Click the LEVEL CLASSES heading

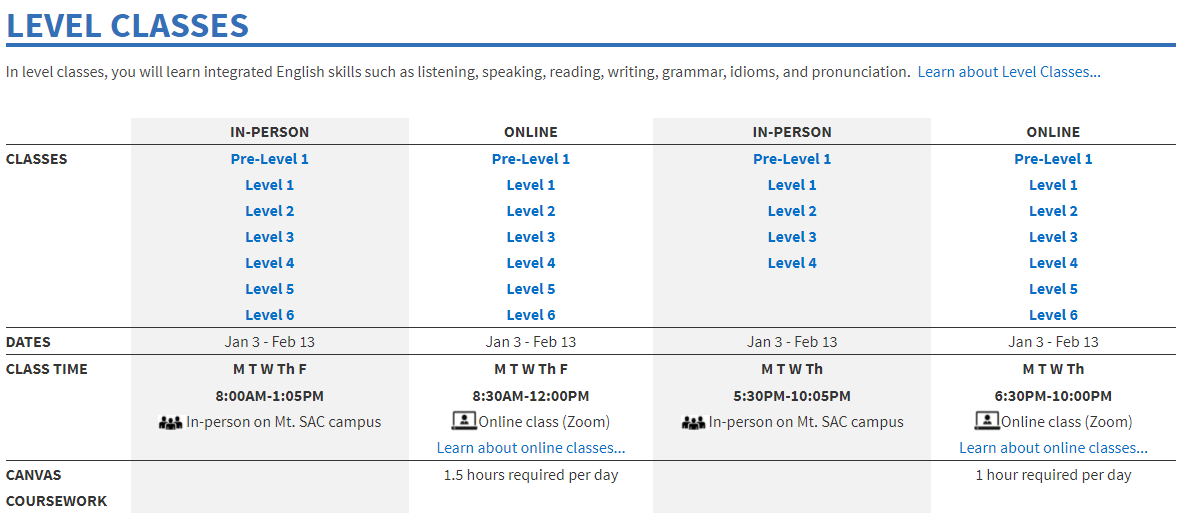pyautogui.click(x=128, y=25)
